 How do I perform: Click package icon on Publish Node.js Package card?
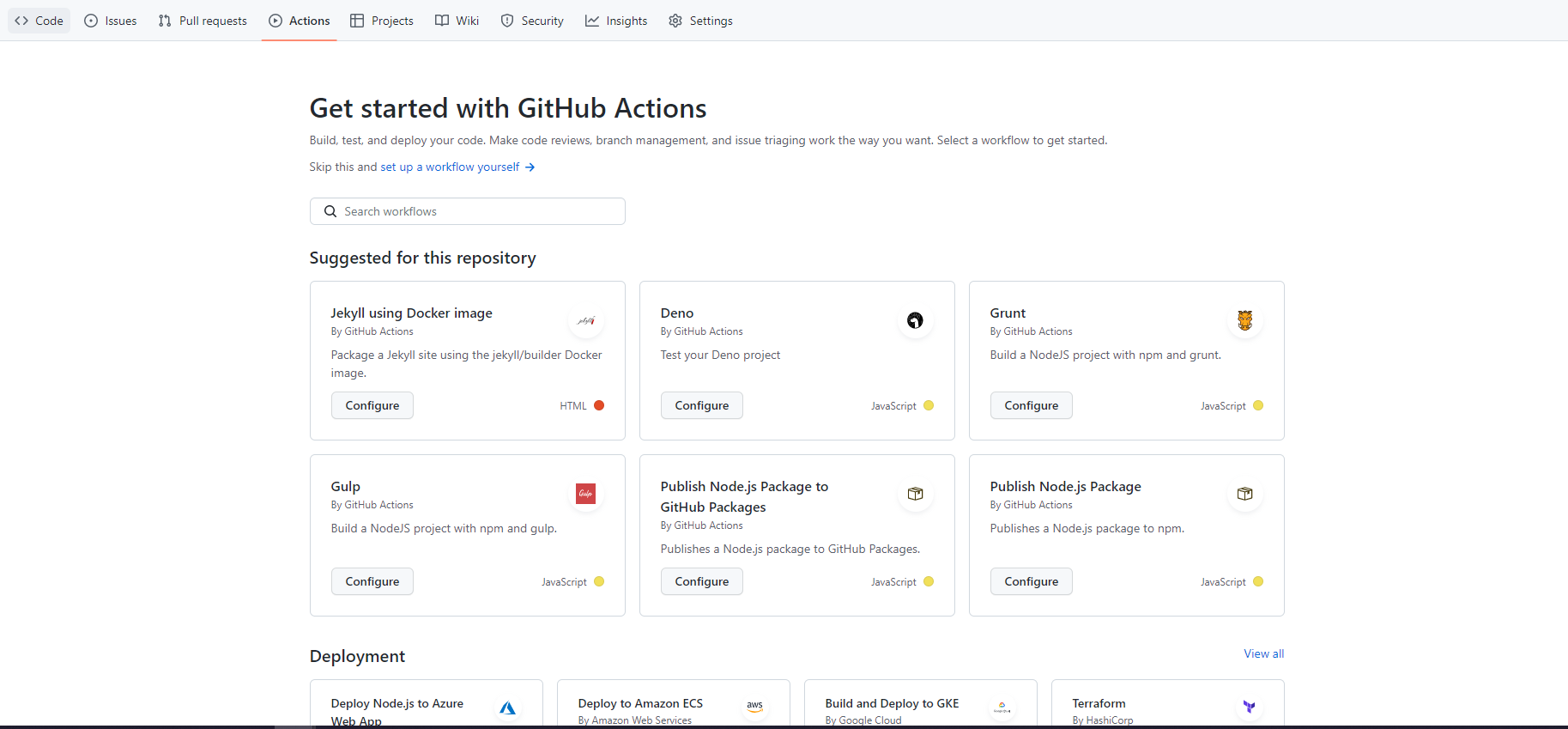click(1245, 494)
